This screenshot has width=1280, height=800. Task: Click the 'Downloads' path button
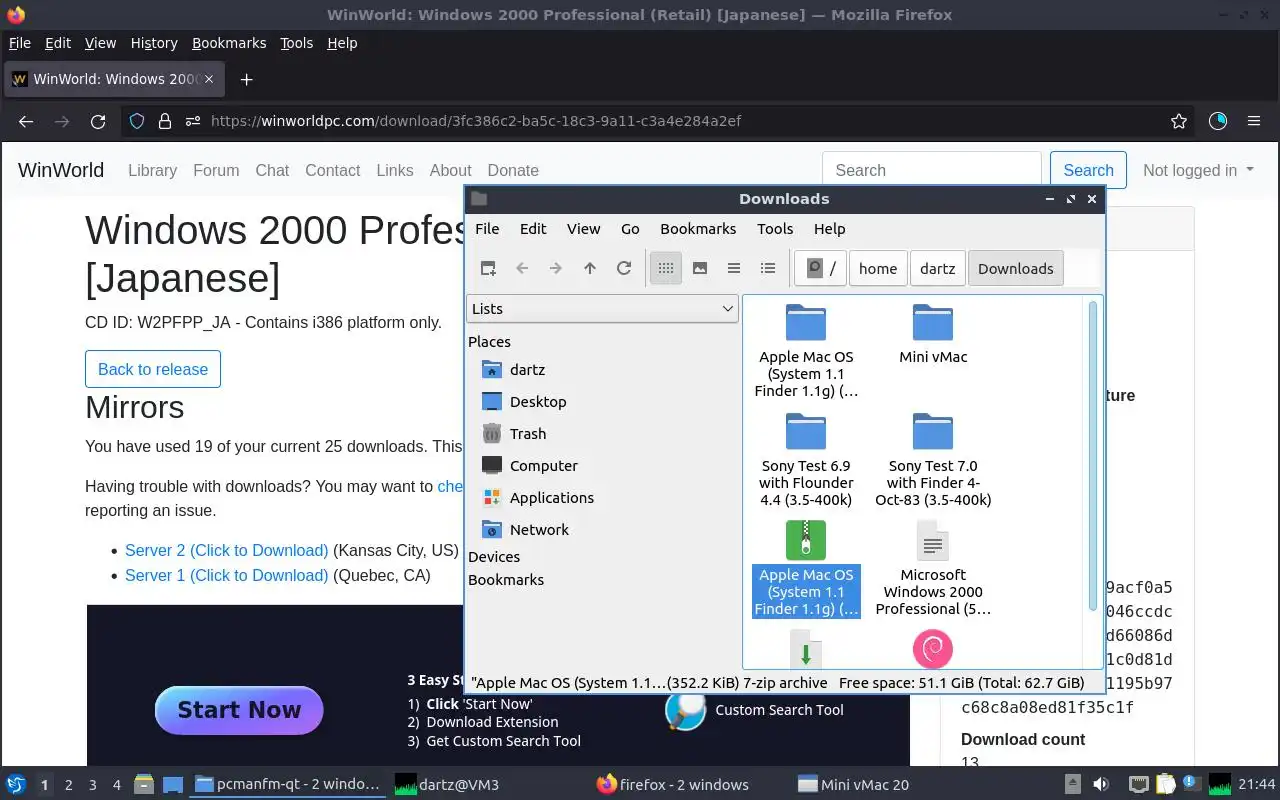tap(1016, 268)
